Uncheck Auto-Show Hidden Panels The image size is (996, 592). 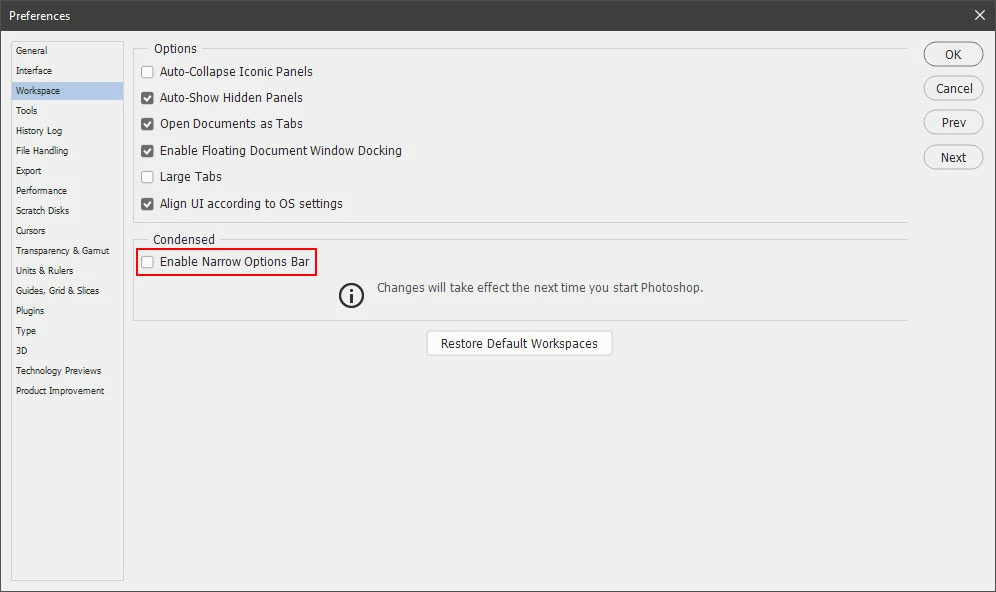click(x=147, y=98)
